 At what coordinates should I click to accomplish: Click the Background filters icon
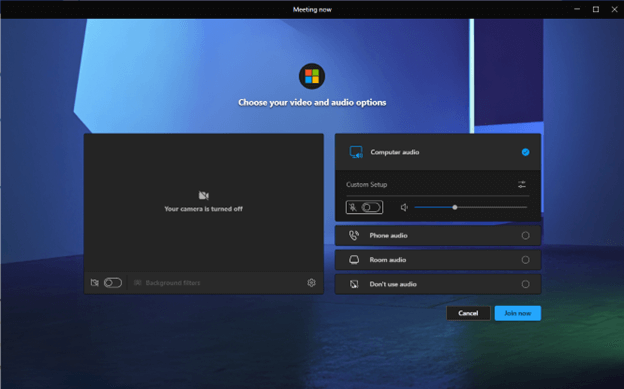click(x=138, y=283)
